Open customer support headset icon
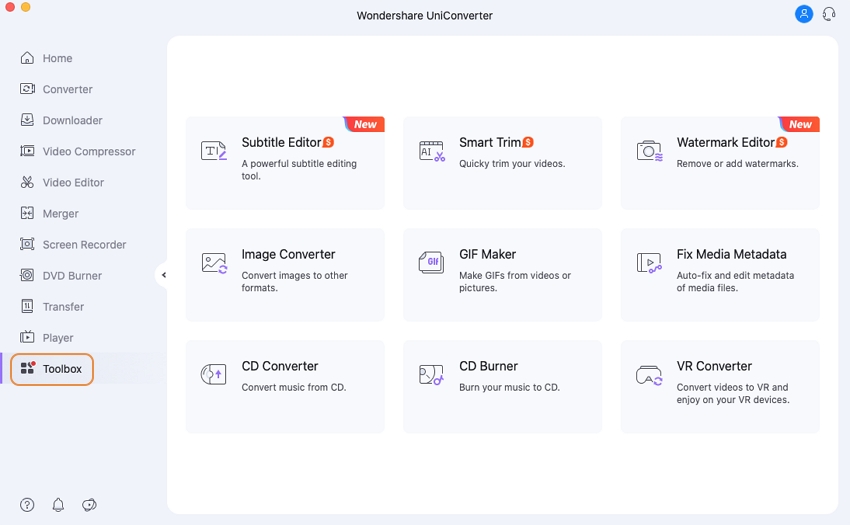Image resolution: width=850 pixels, height=525 pixels. pyautogui.click(x=829, y=14)
